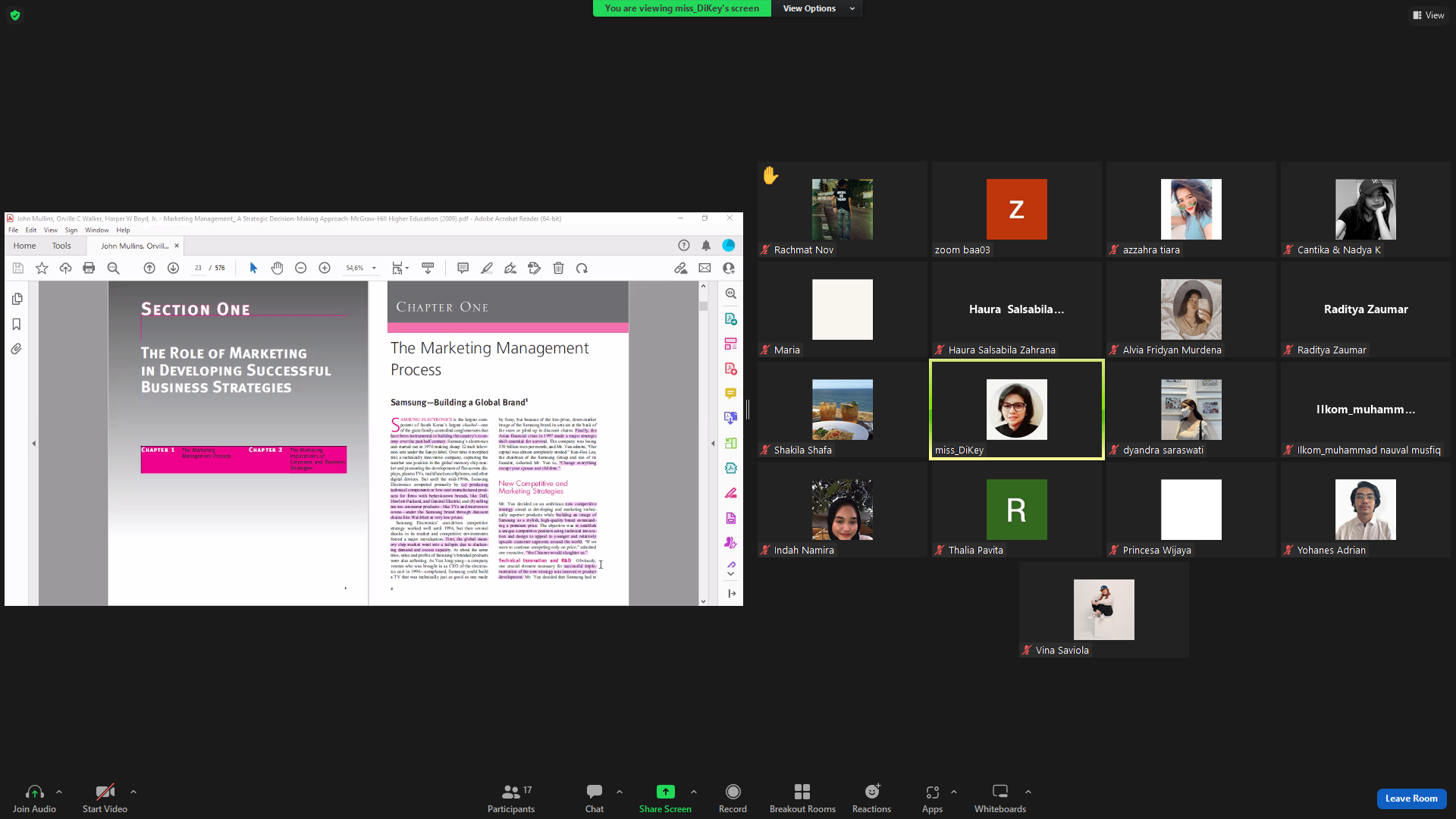Start video in Zoom
Screen dimensions: 1456x819
[105, 799]
